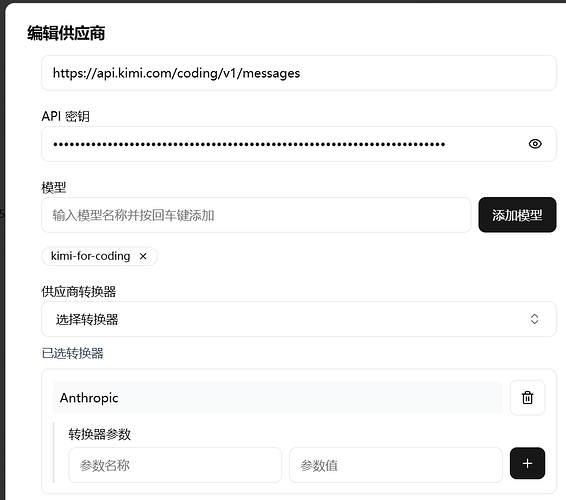Click the API base URL input field
566x500 pixels.
(299, 73)
